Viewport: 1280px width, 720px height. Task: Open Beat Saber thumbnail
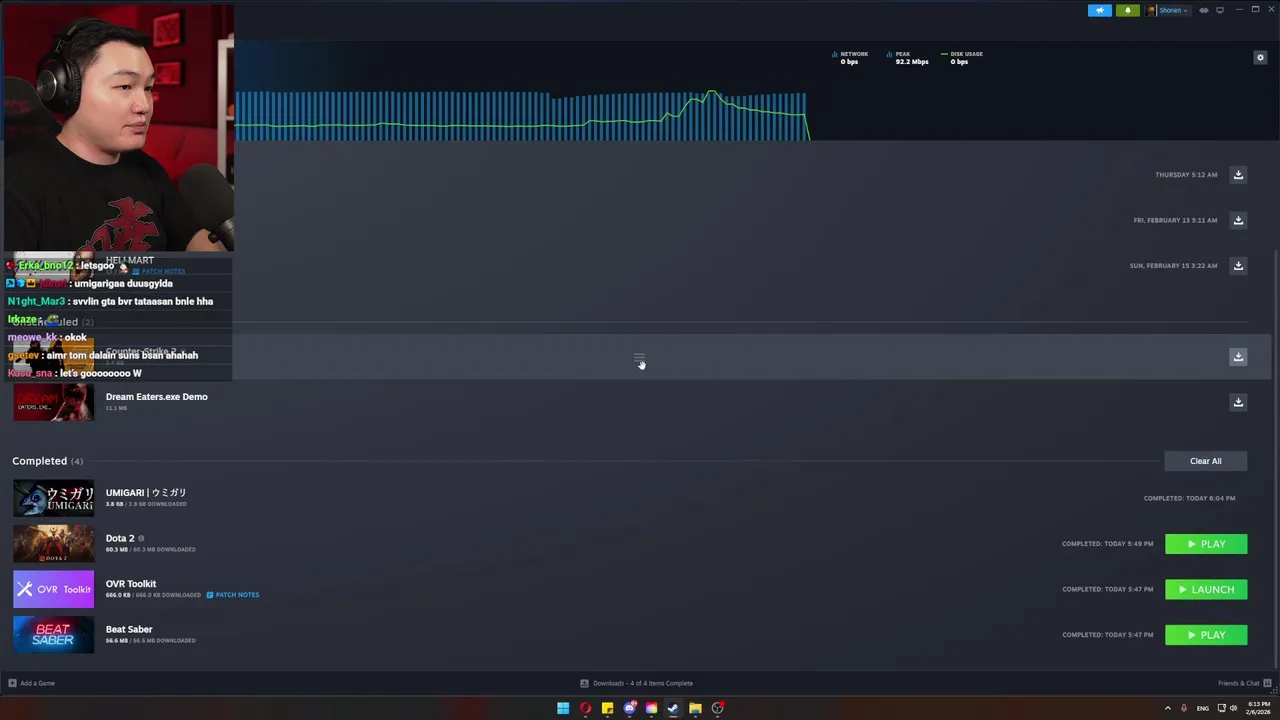pos(53,635)
